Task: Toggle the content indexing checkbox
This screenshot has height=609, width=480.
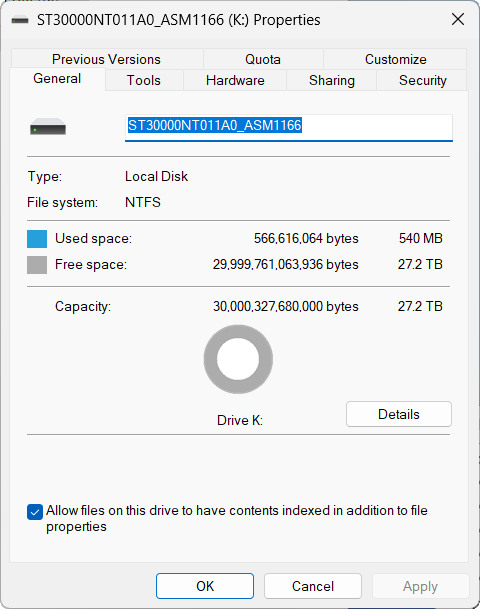Action: 35,512
